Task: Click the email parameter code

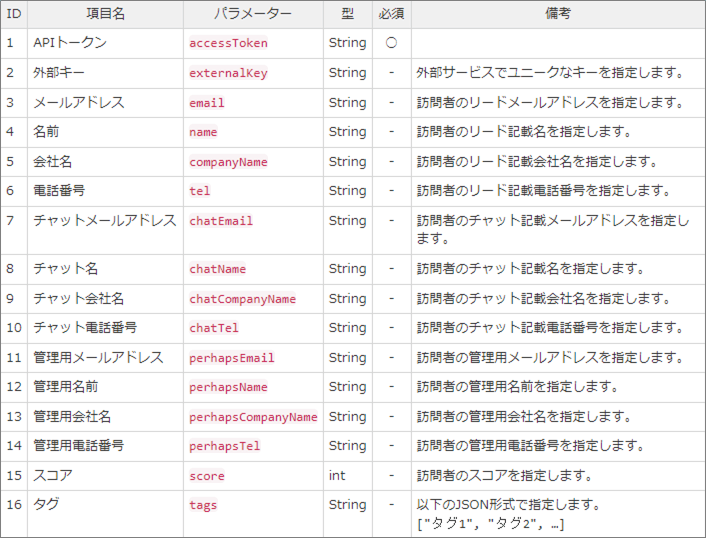Action: [207, 103]
